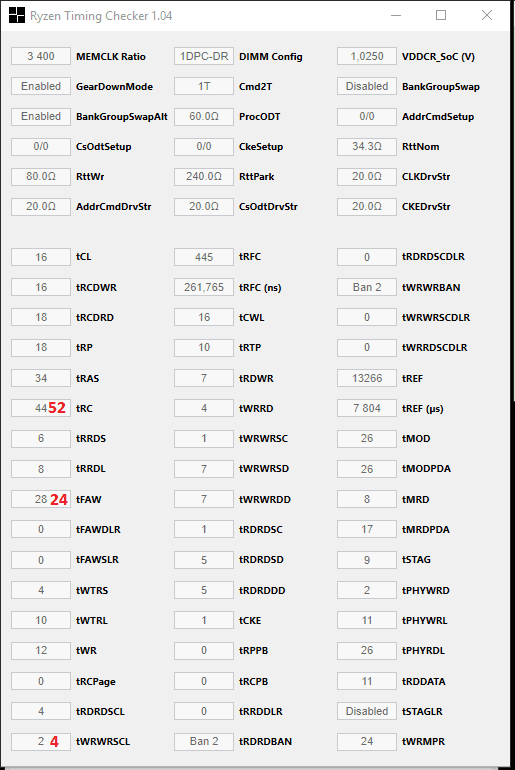This screenshot has height=770, width=515.
Task: Select the tWRWRSCL value field
Action: point(41,741)
